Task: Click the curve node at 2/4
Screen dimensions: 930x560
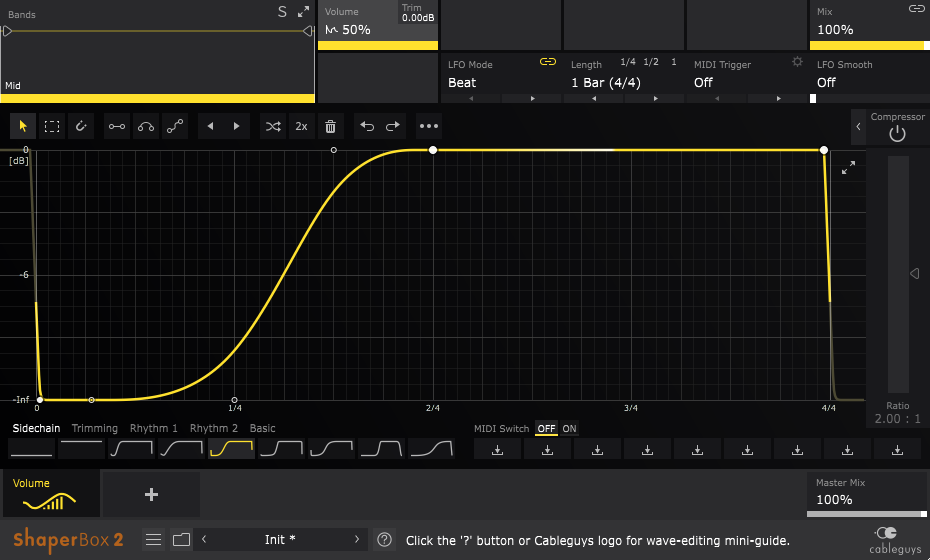Action: pos(433,150)
